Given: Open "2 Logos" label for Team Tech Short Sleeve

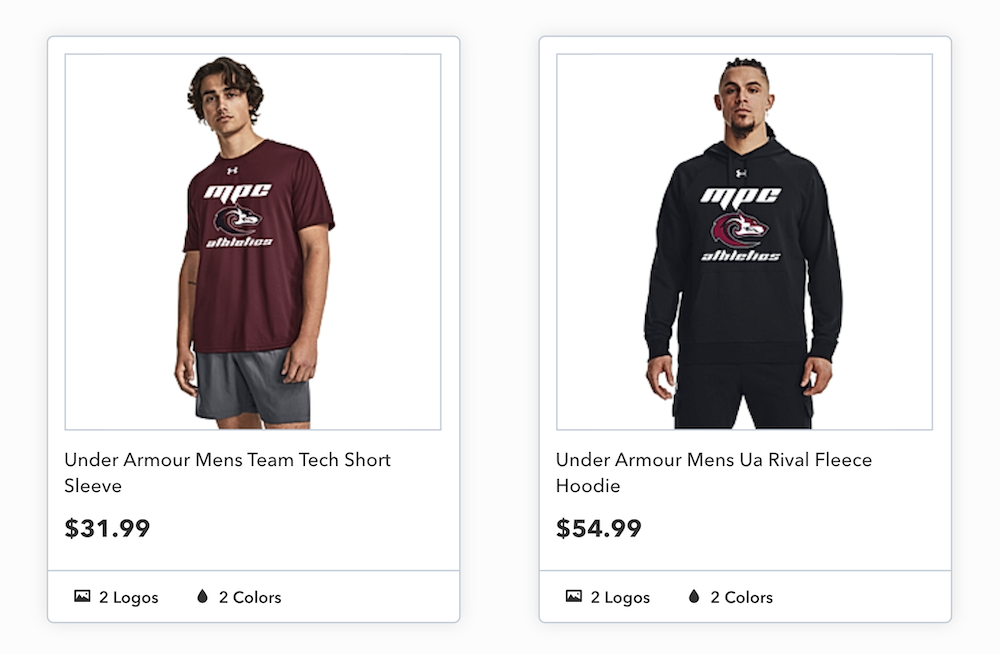Looking at the screenshot, I should (x=128, y=597).
